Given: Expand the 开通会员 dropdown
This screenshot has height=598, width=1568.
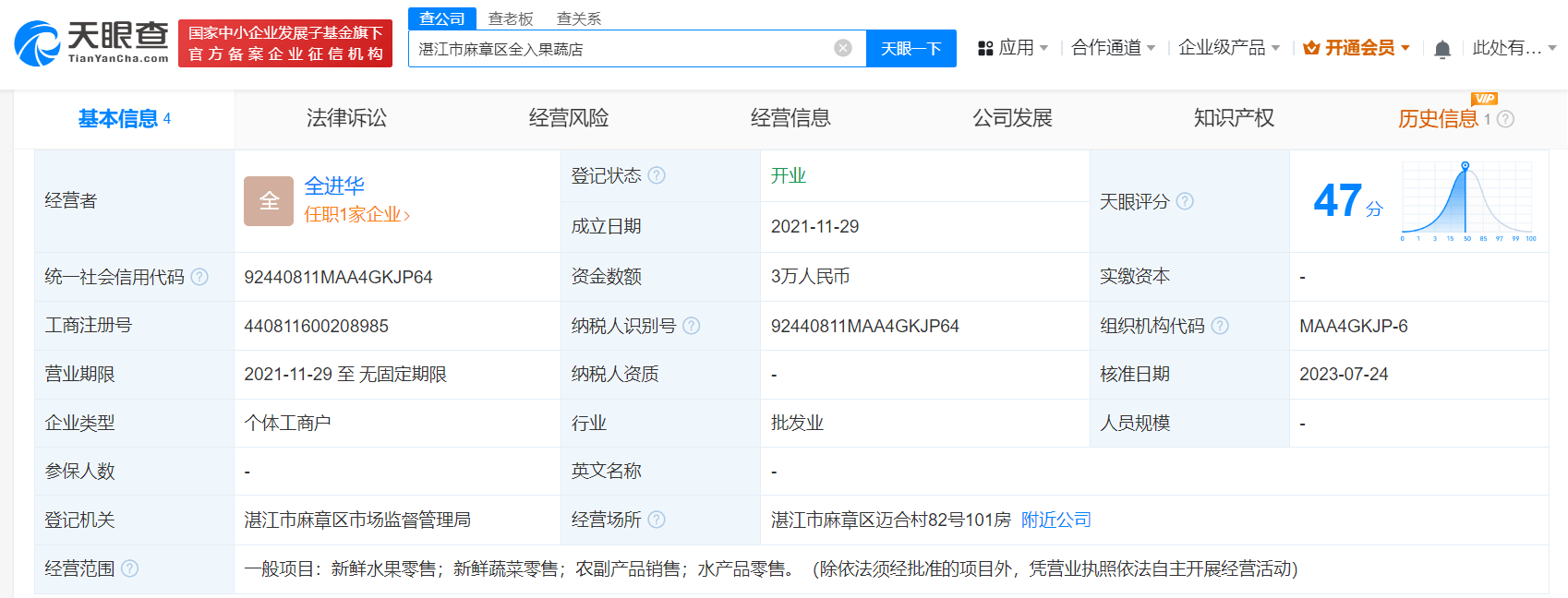Looking at the screenshot, I should [1357, 48].
